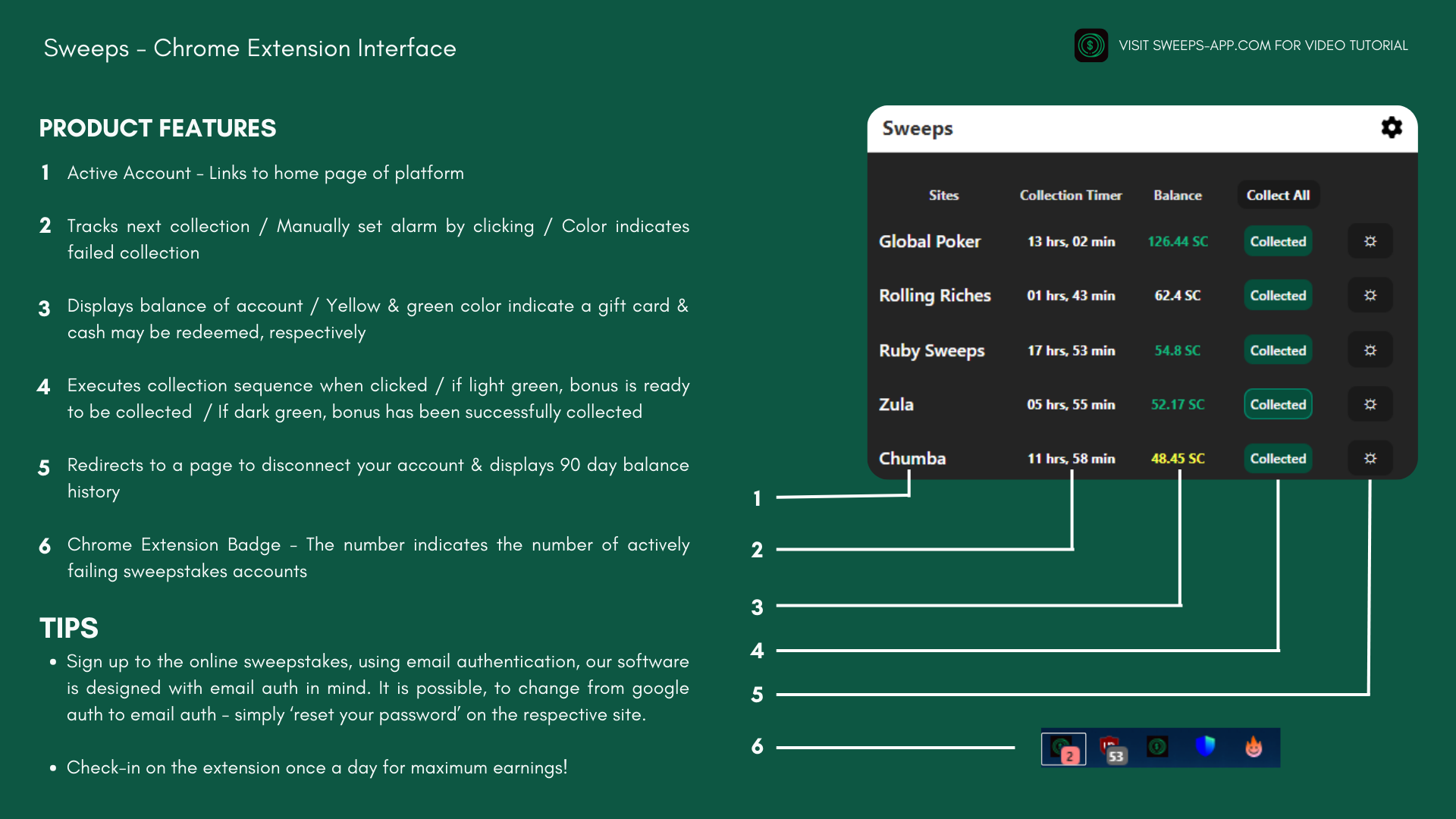Click the Balance column header
The width and height of the screenshot is (1456, 819).
[x=1178, y=195]
